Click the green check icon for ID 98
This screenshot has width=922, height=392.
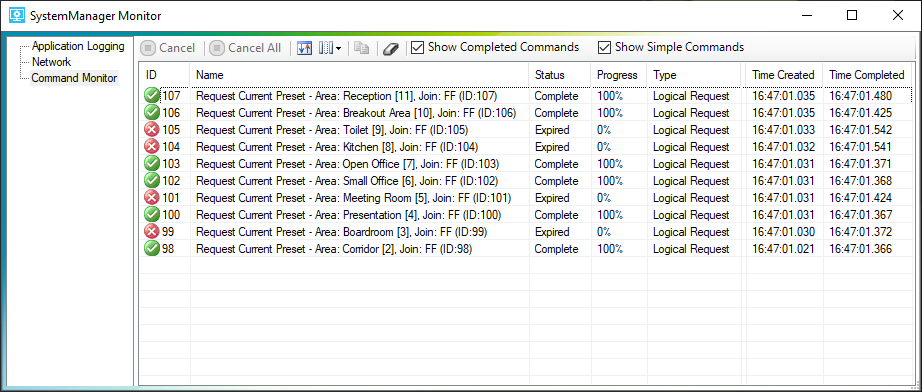[x=152, y=249]
